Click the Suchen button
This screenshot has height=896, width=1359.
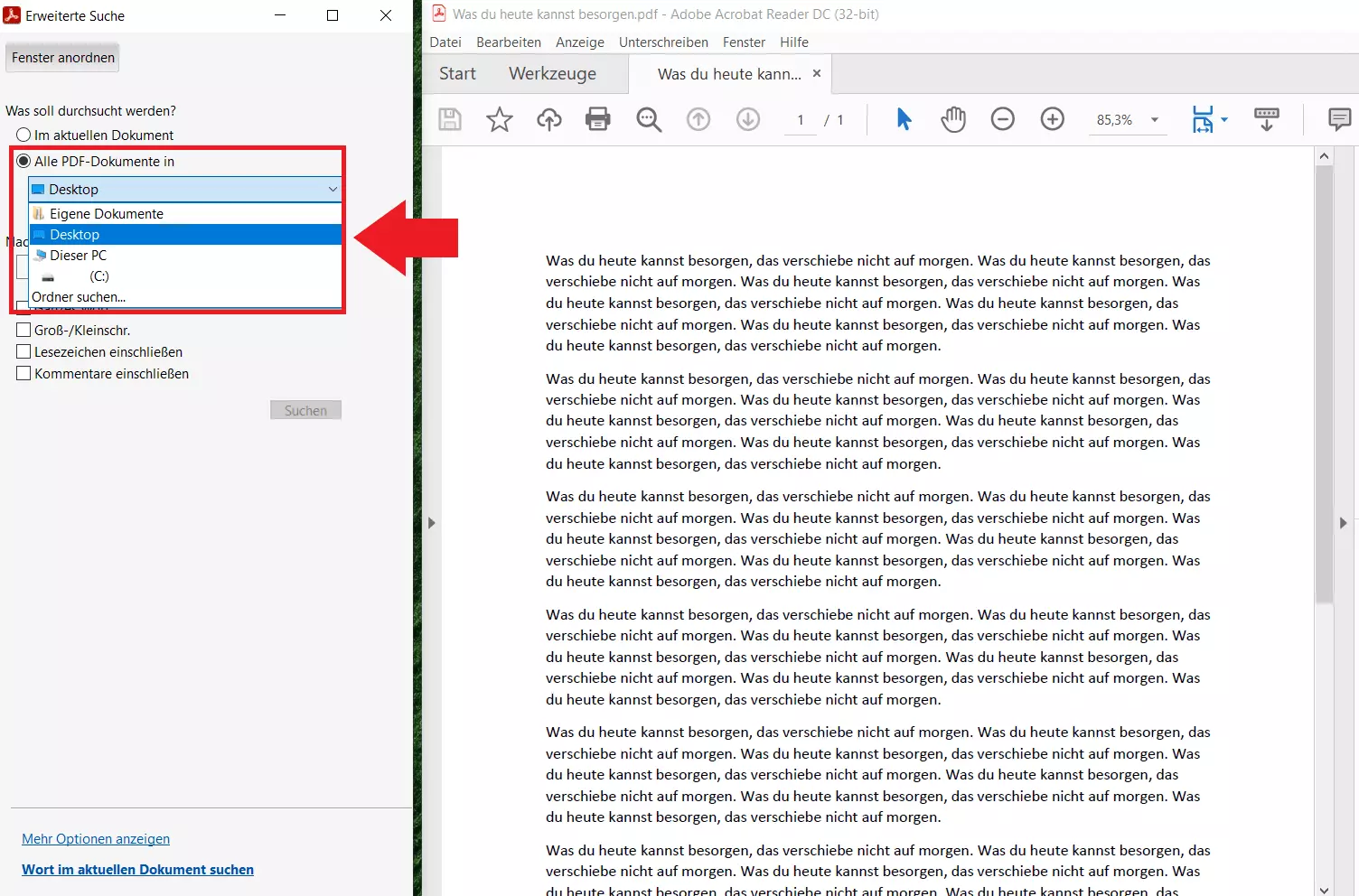pyautogui.click(x=305, y=410)
